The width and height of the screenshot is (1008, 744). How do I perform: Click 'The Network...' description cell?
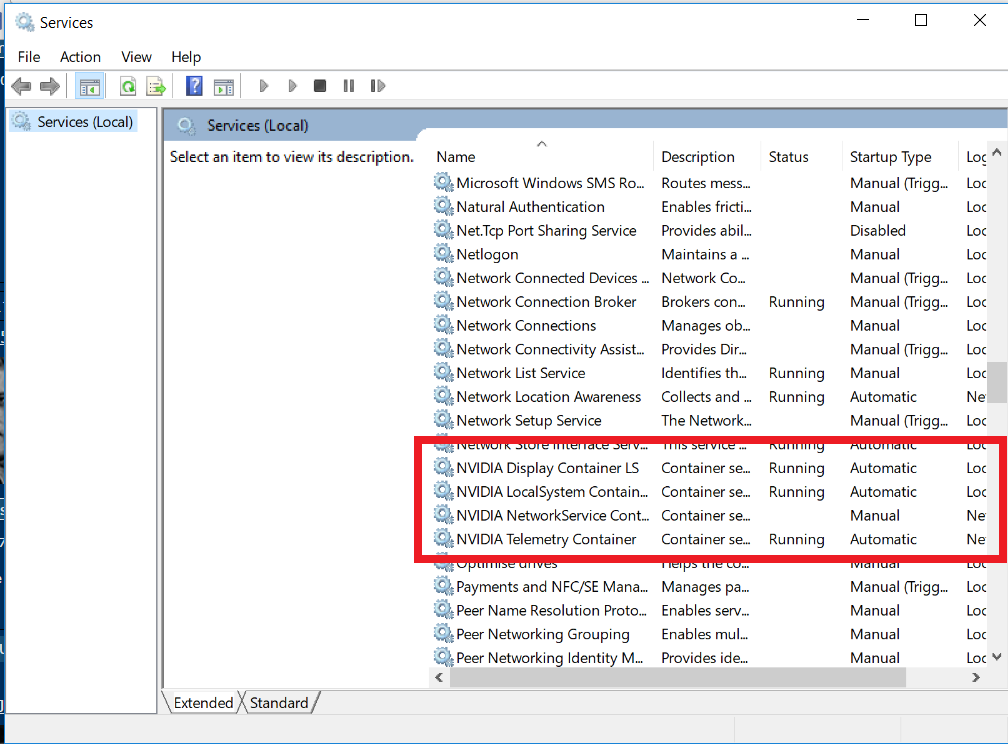tap(706, 421)
